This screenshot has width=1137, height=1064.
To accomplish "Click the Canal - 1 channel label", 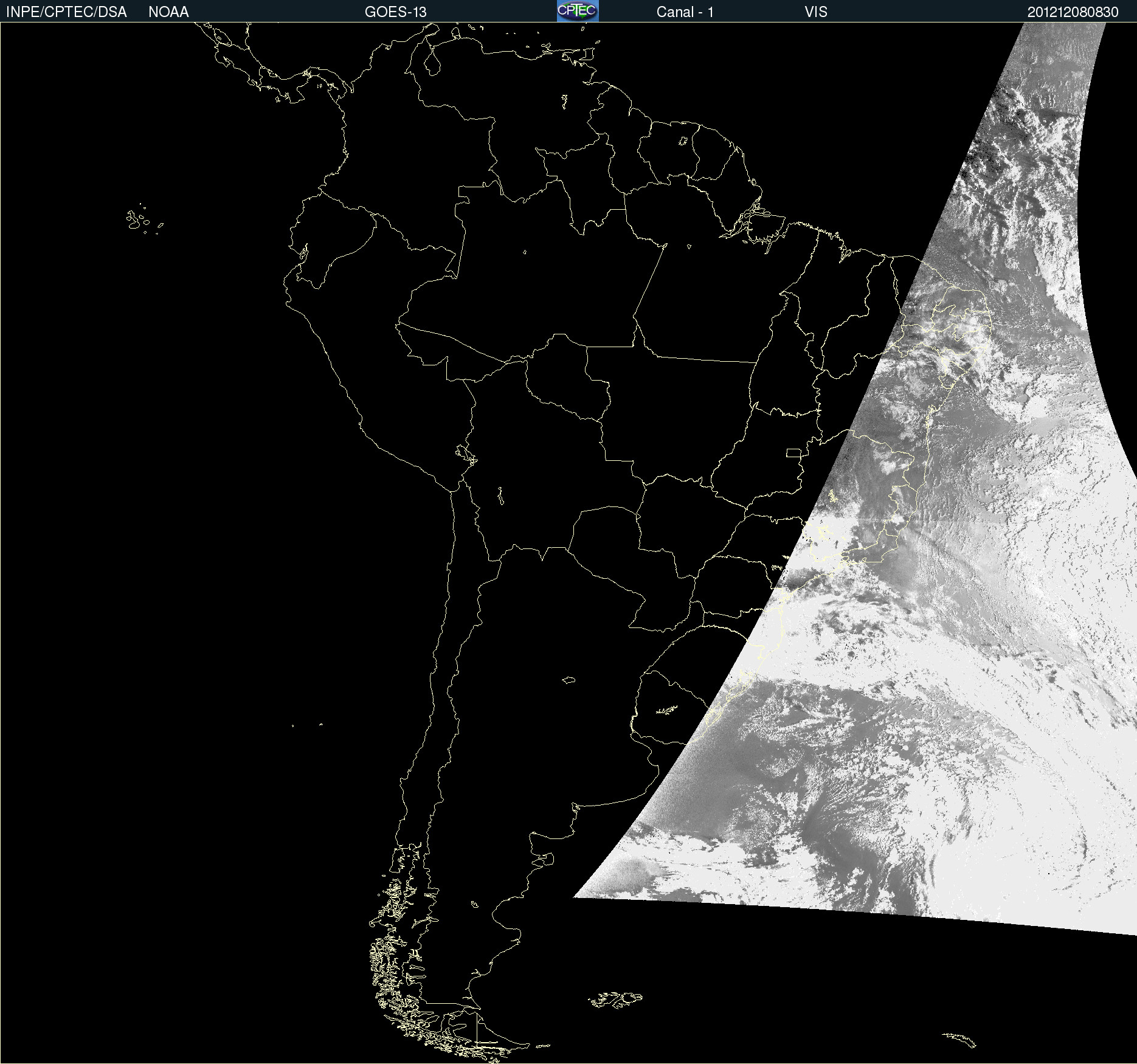I will [685, 12].
